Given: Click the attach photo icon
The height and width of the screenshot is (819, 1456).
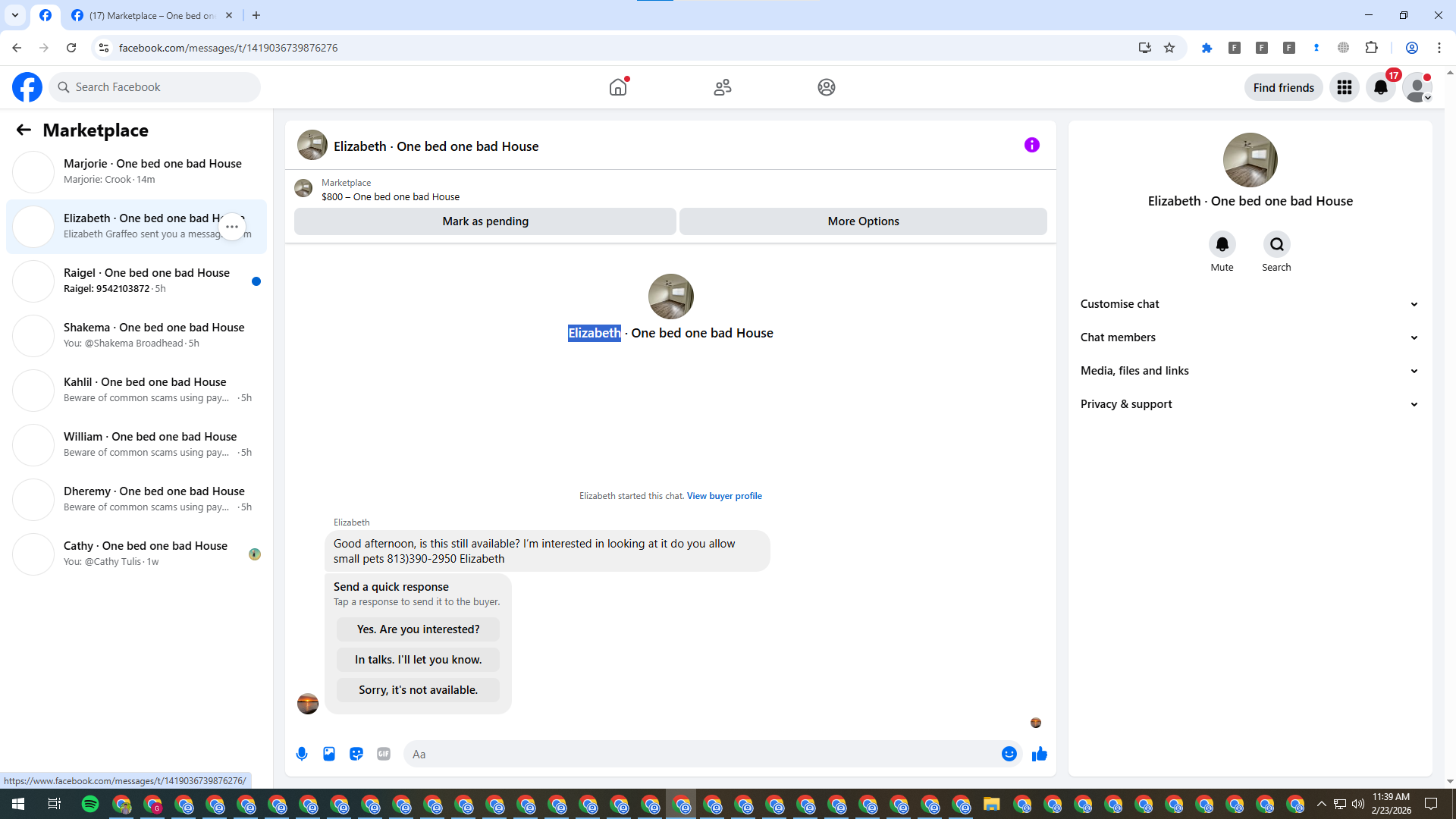Looking at the screenshot, I should point(329,754).
